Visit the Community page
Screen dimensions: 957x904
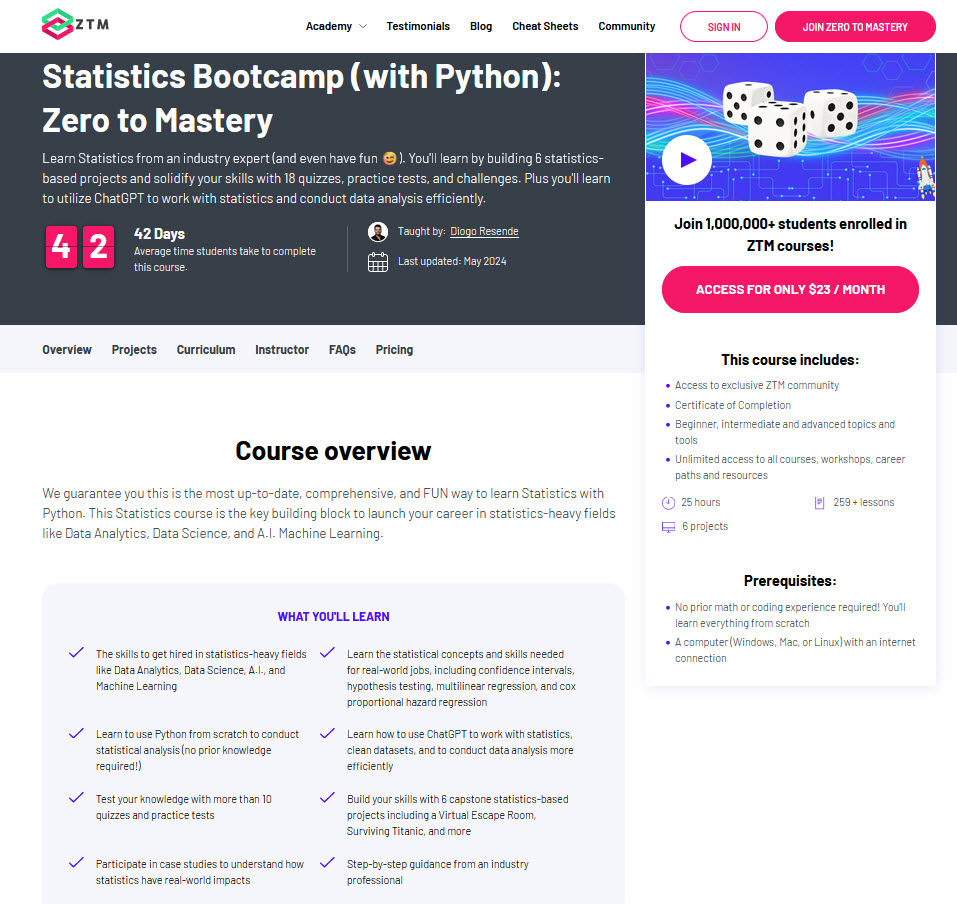627,26
